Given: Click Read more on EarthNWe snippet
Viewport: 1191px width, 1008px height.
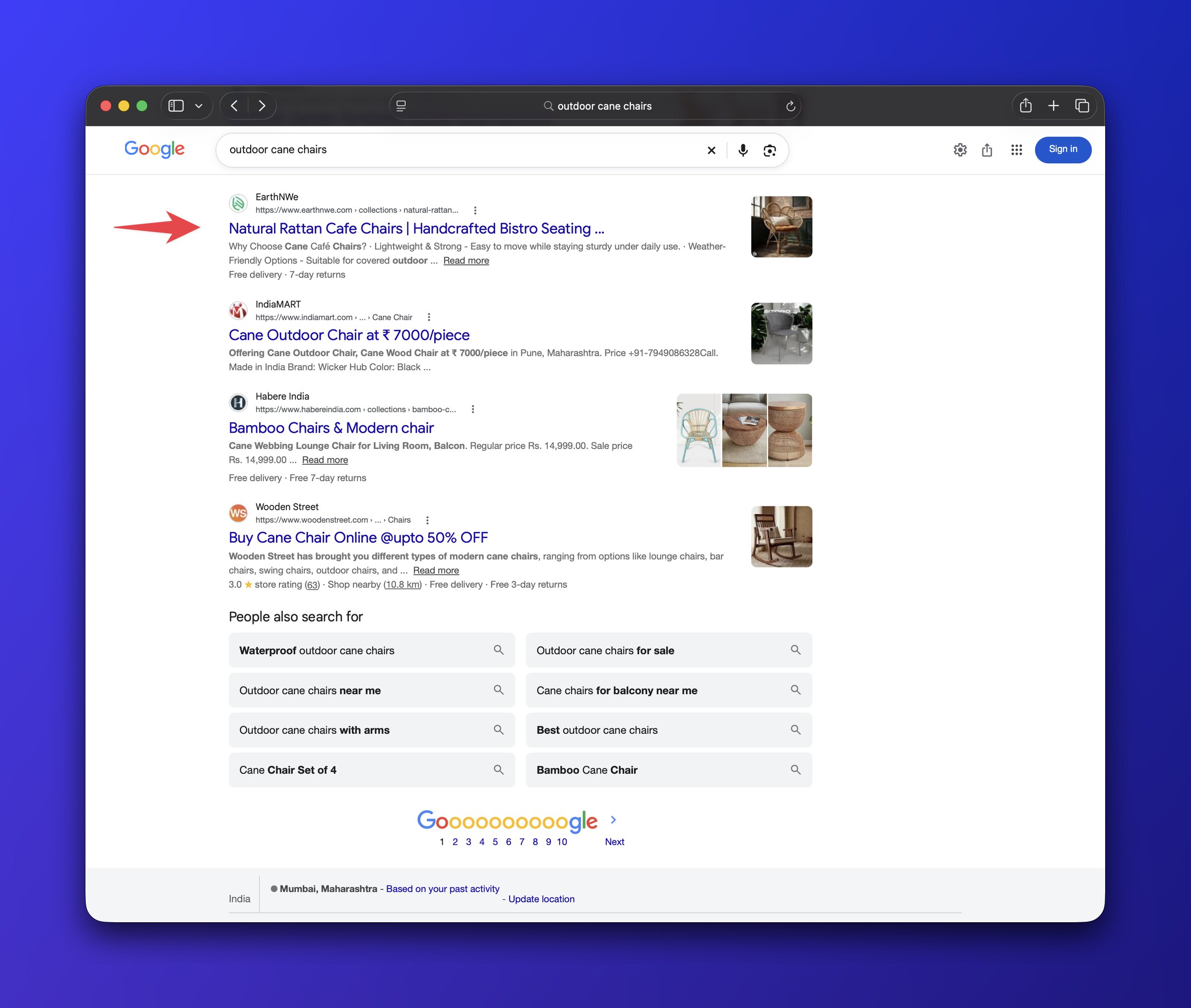Looking at the screenshot, I should coord(466,260).
